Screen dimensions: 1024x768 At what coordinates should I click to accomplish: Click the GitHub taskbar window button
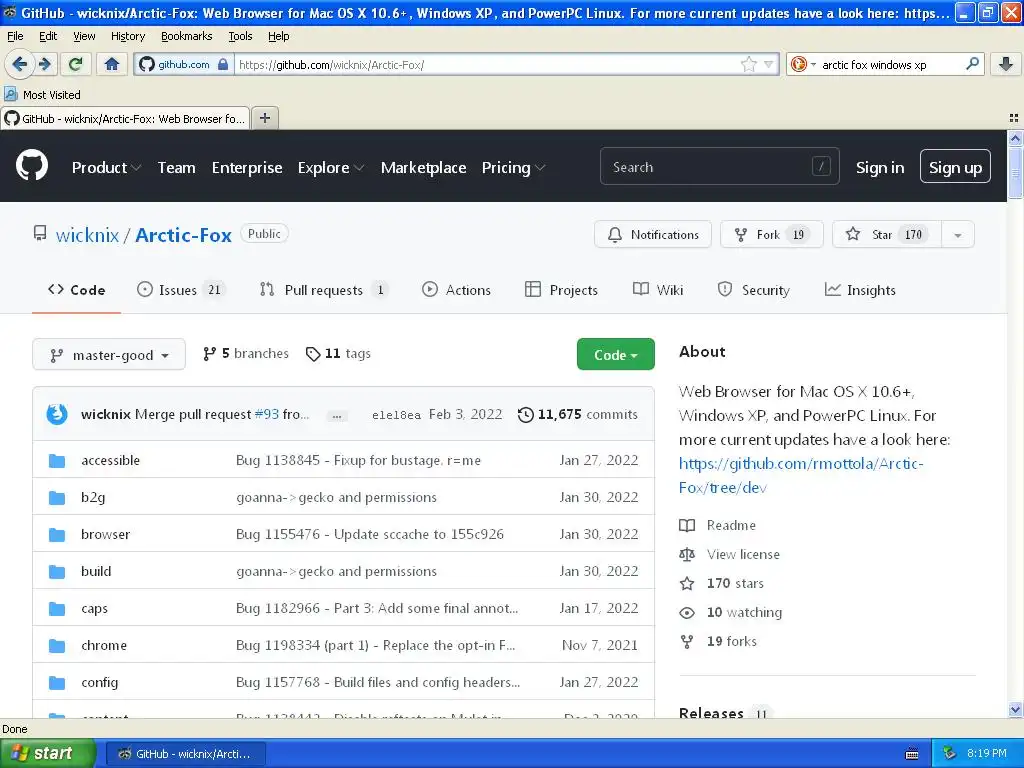click(185, 754)
